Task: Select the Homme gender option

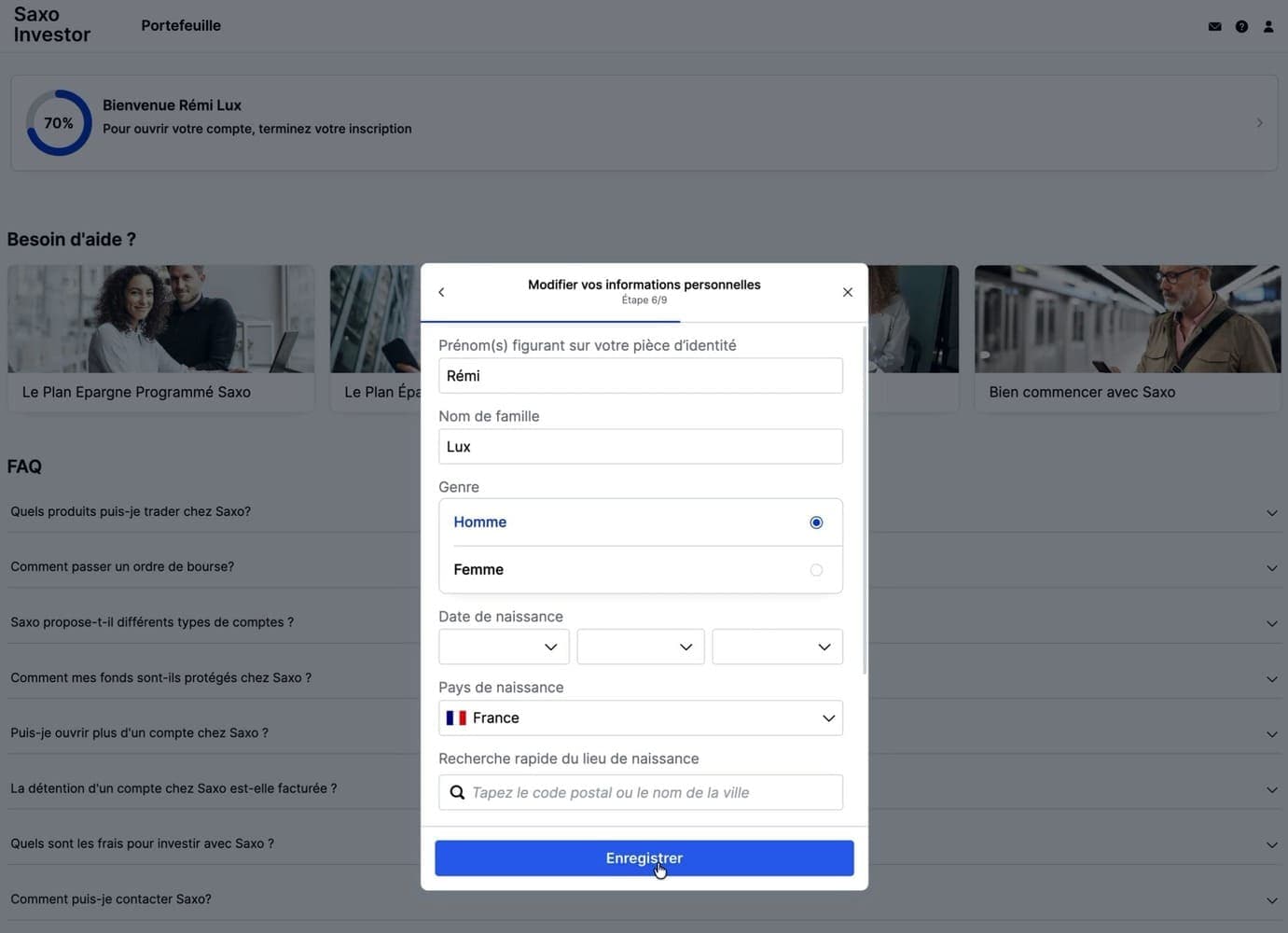Action: coord(641,522)
